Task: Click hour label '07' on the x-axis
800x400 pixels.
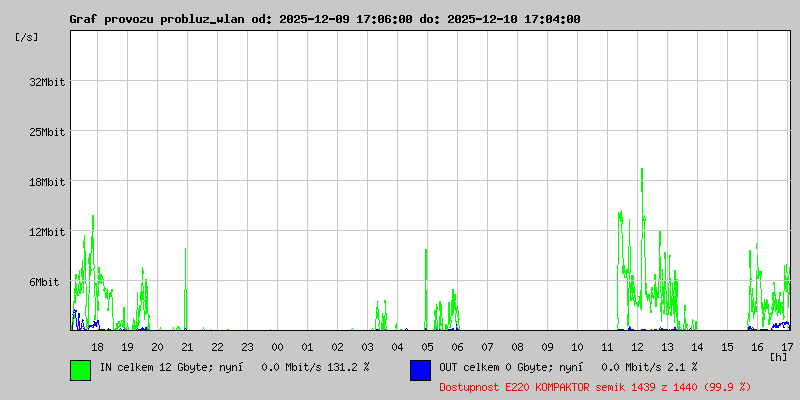Action: 487,347
